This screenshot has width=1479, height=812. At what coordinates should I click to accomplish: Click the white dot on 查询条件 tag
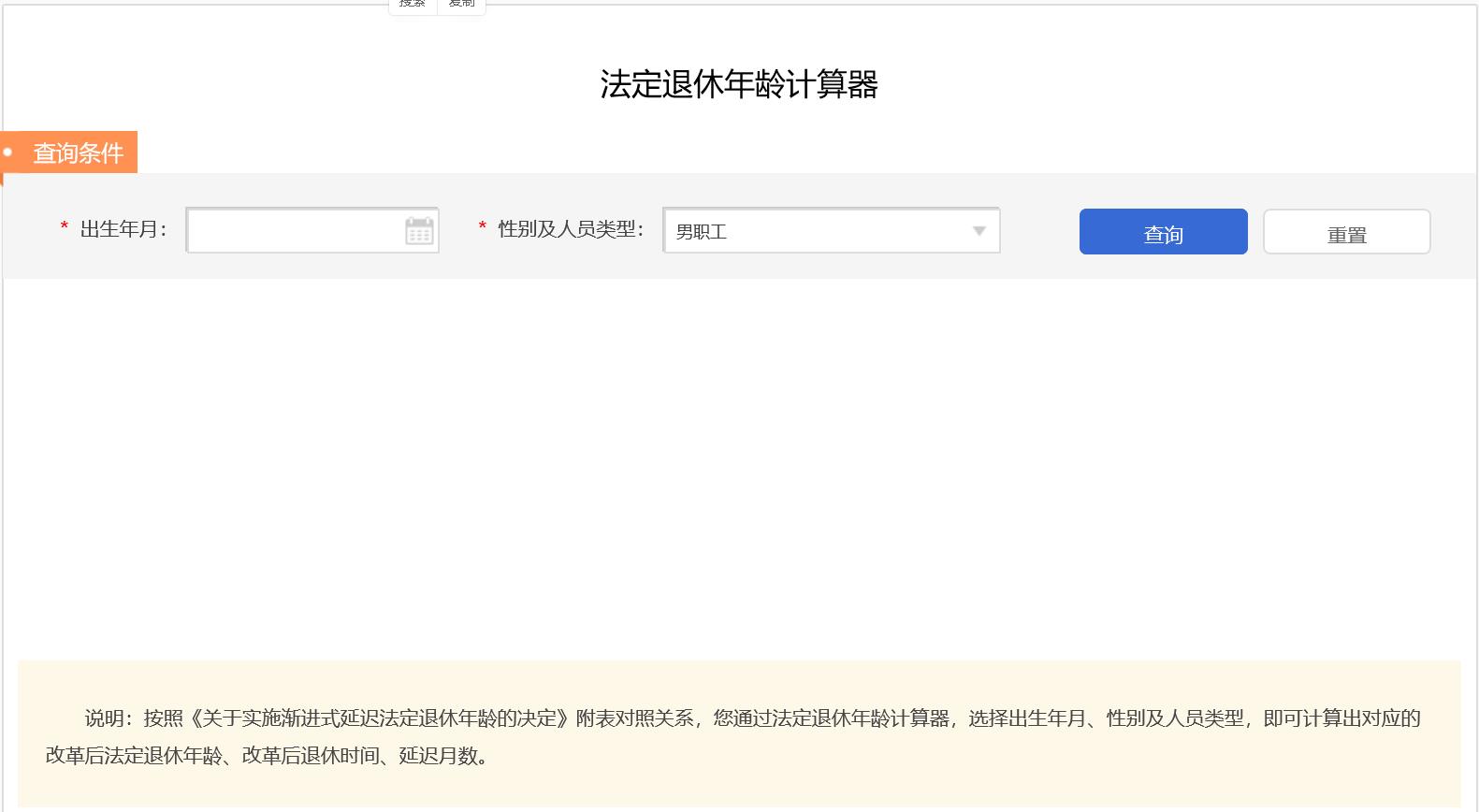[x=7, y=152]
